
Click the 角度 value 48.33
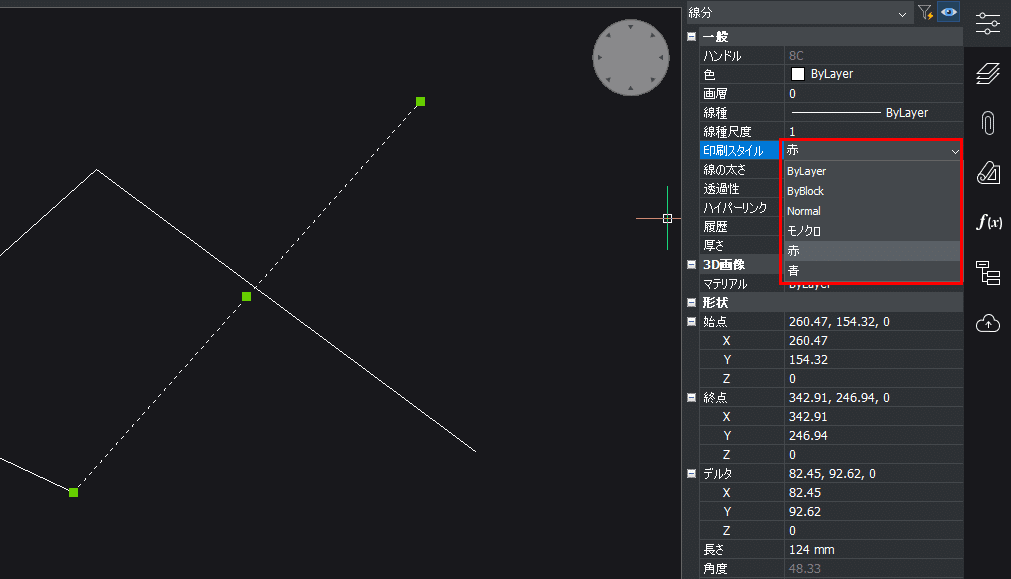click(873, 569)
